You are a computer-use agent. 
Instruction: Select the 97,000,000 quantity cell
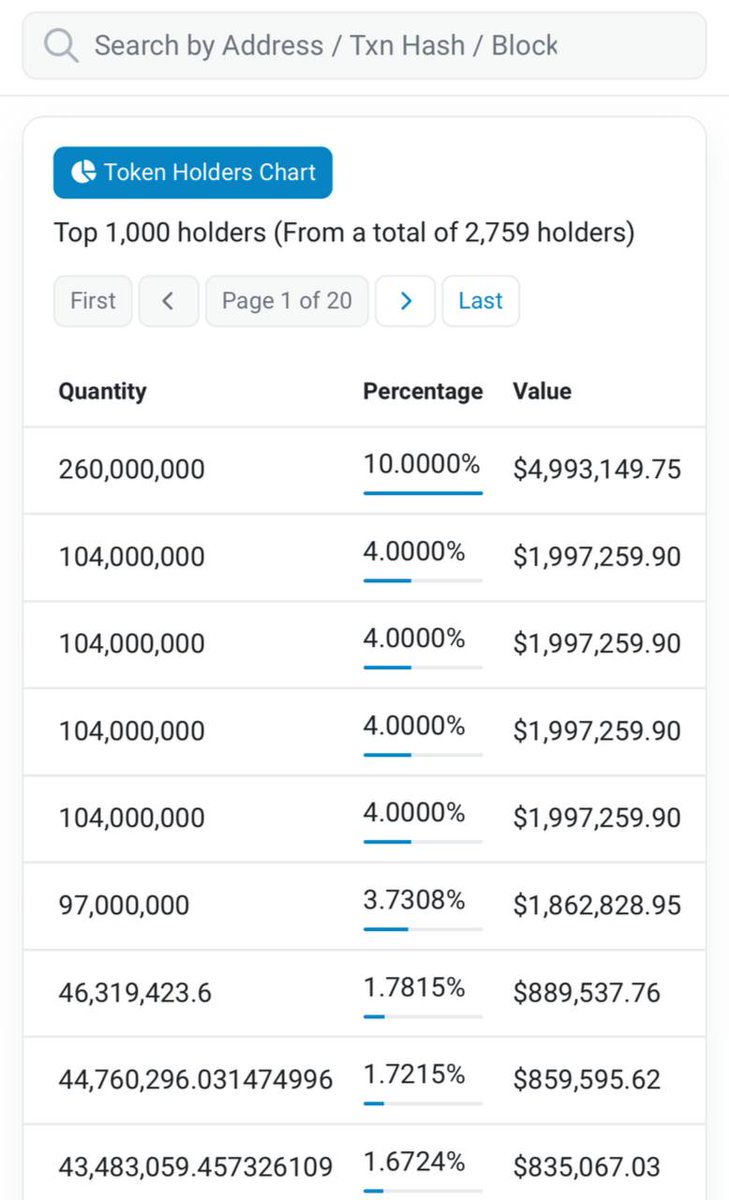[124, 906]
